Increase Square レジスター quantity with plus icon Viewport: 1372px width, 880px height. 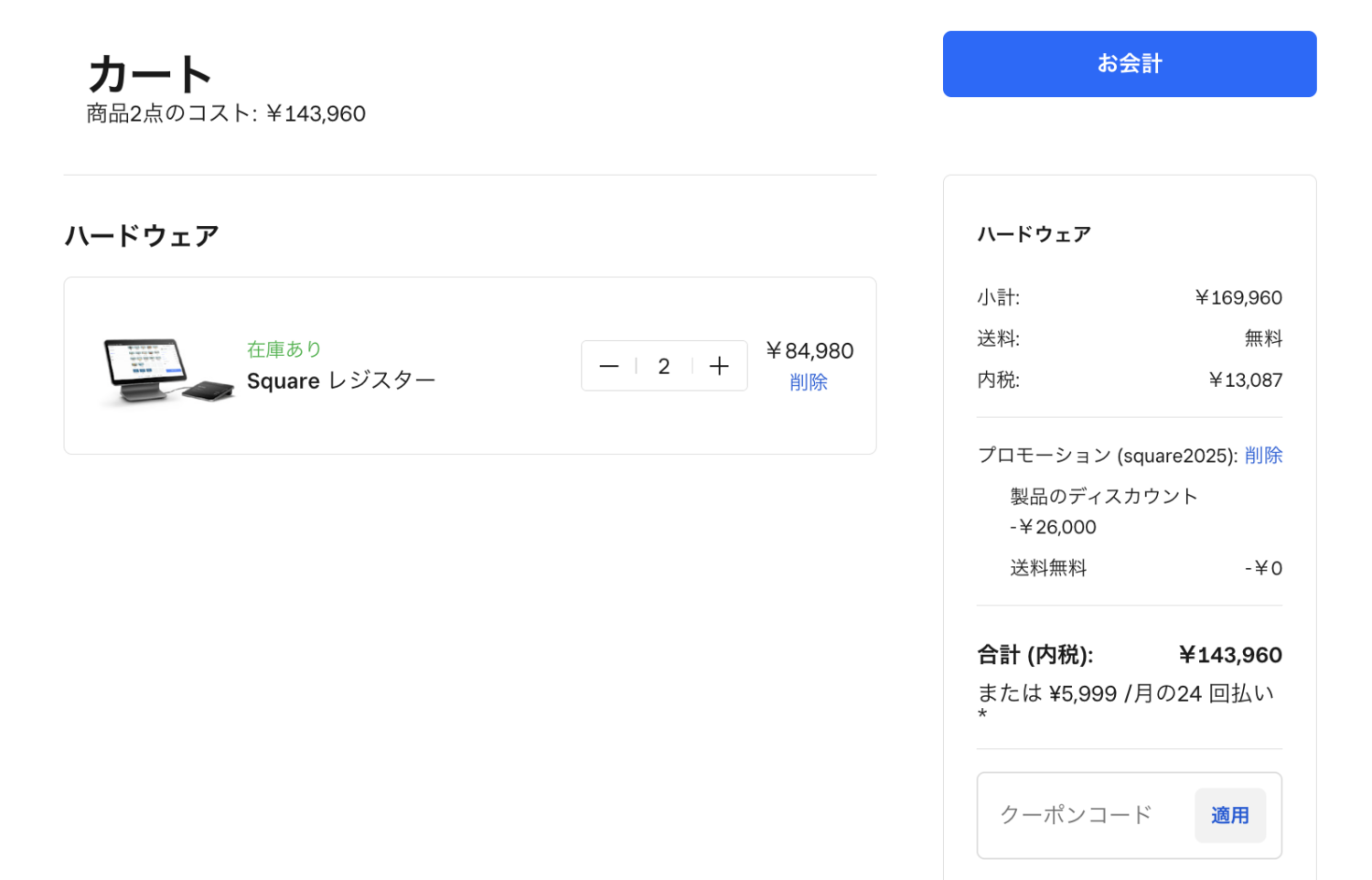(719, 366)
